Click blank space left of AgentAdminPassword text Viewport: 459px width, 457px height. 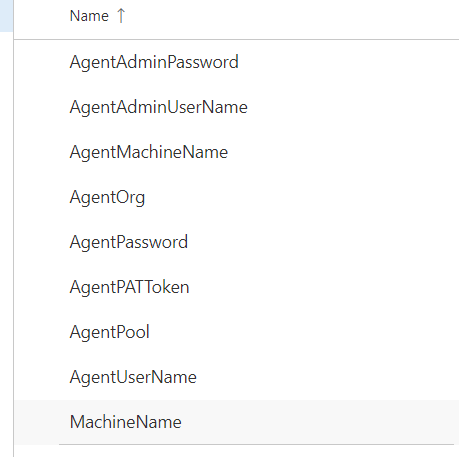(42, 62)
